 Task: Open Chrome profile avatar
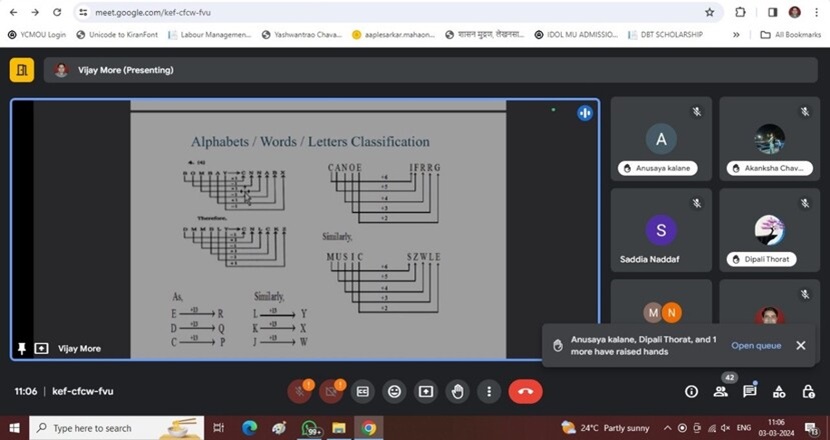pyautogui.click(x=795, y=12)
